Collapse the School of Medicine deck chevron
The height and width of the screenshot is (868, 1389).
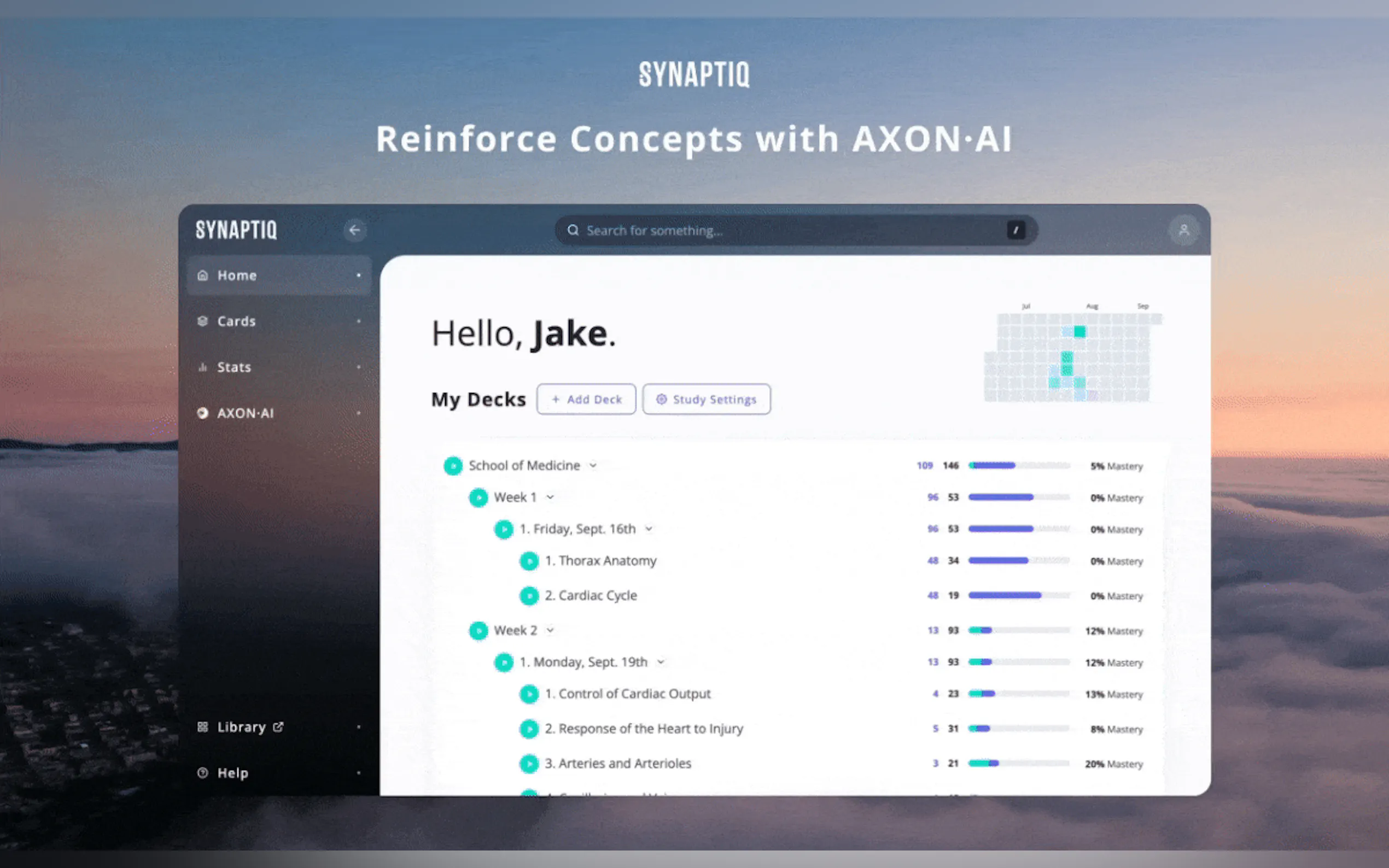[593, 466]
